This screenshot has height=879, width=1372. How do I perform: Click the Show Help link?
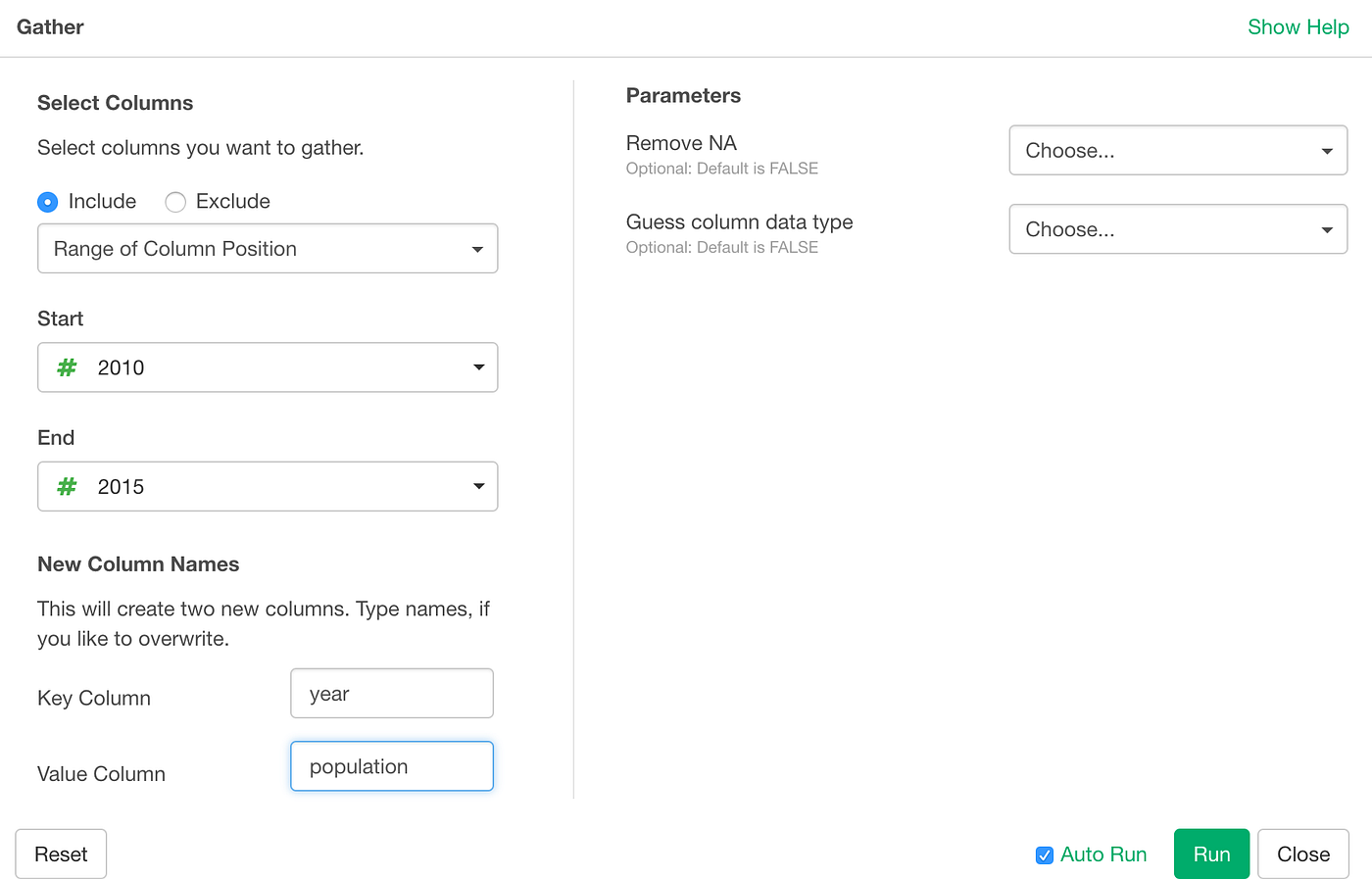[x=1298, y=26]
